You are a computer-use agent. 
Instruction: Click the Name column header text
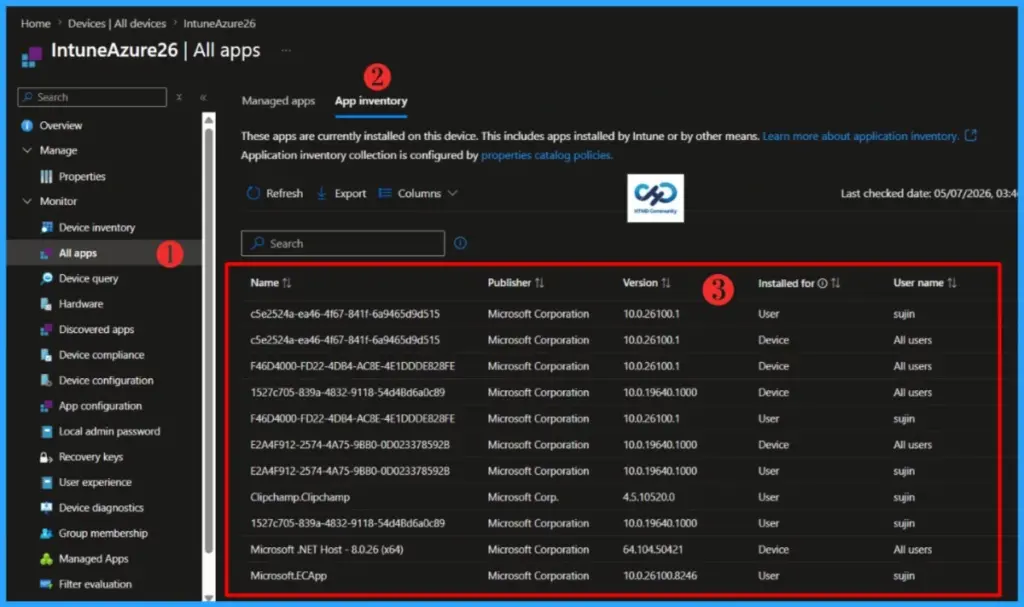pyautogui.click(x=264, y=283)
